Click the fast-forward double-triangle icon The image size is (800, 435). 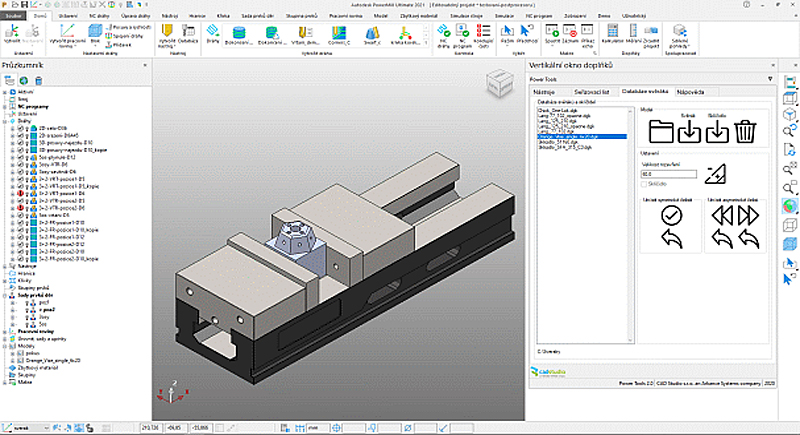[x=748, y=216]
